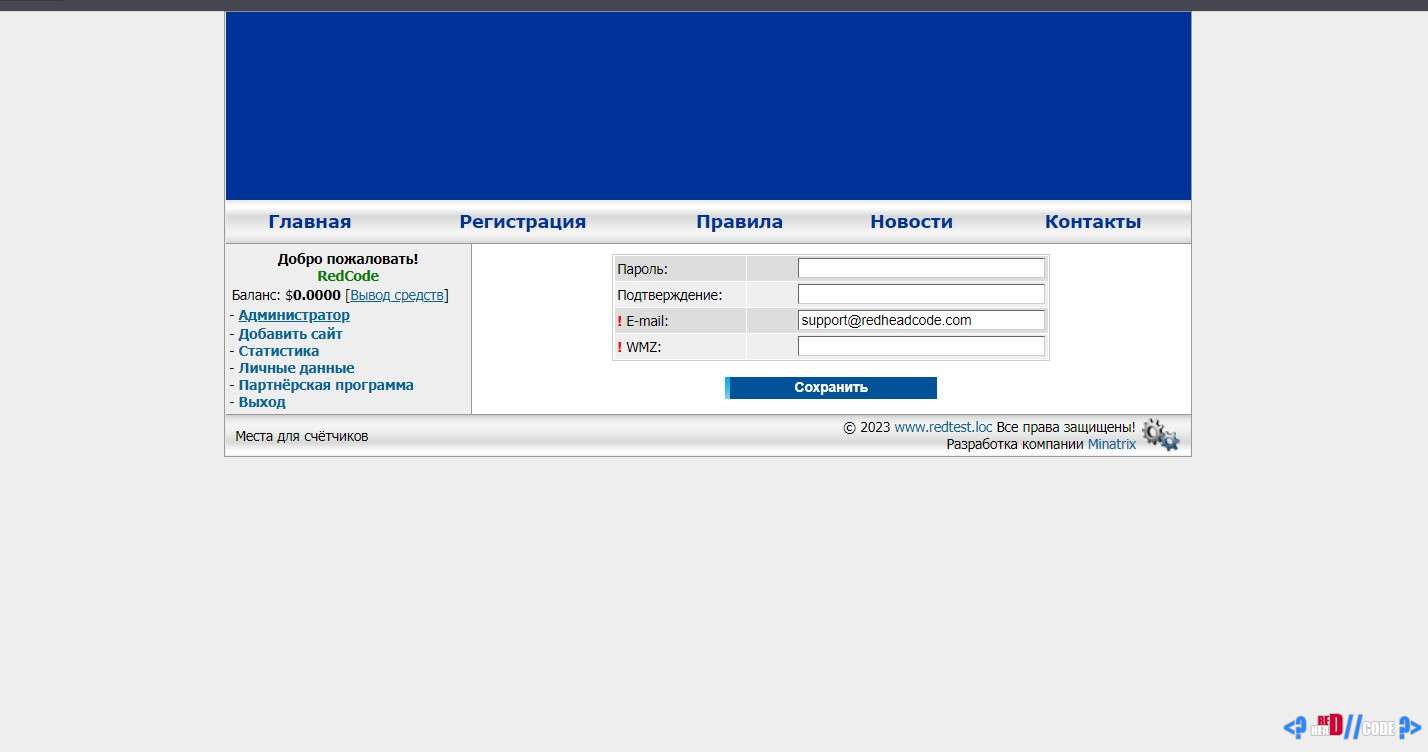Click the Места для счётчиков text
Viewport: 1428px width, 752px height.
click(x=301, y=436)
